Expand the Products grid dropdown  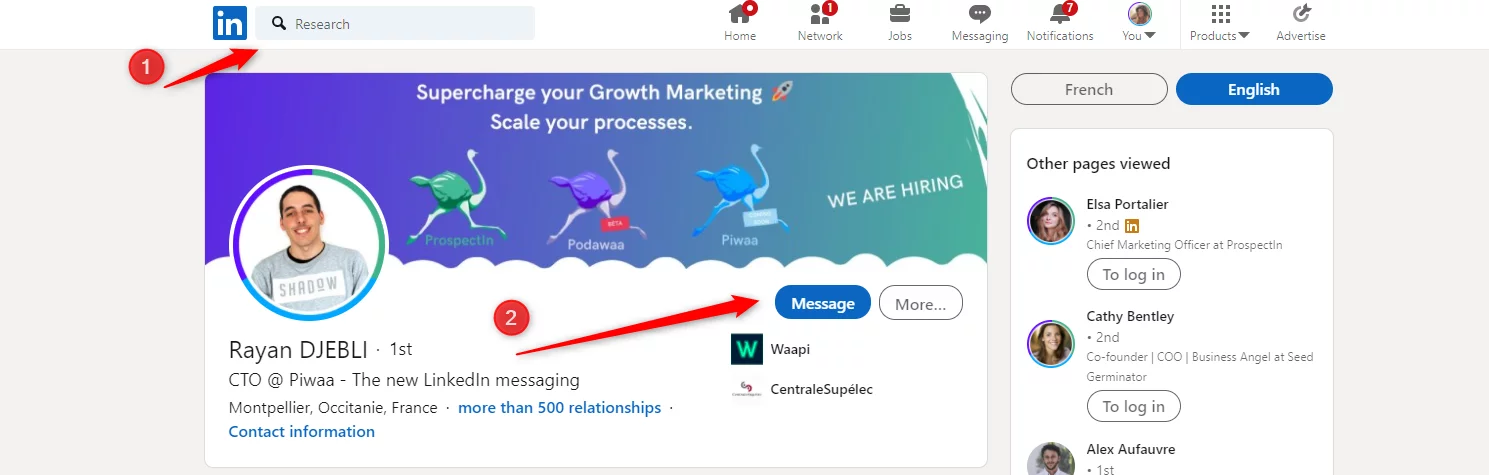click(1220, 23)
